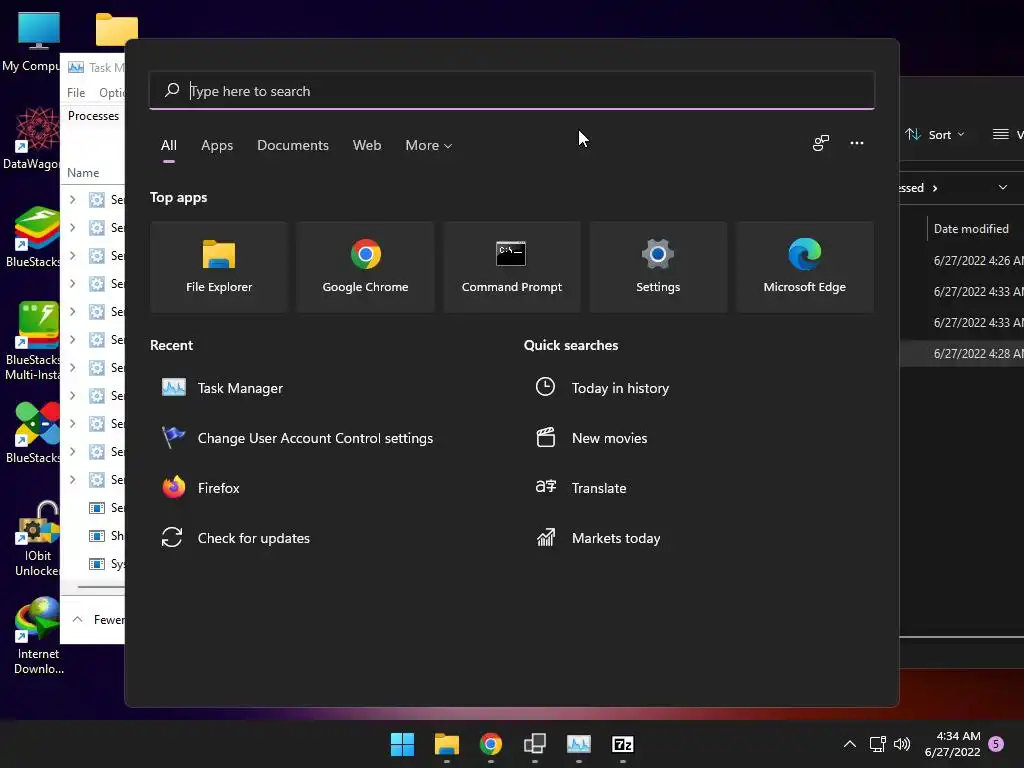Select the All search tab
Image resolution: width=1024 pixels, height=768 pixels.
pyautogui.click(x=168, y=146)
